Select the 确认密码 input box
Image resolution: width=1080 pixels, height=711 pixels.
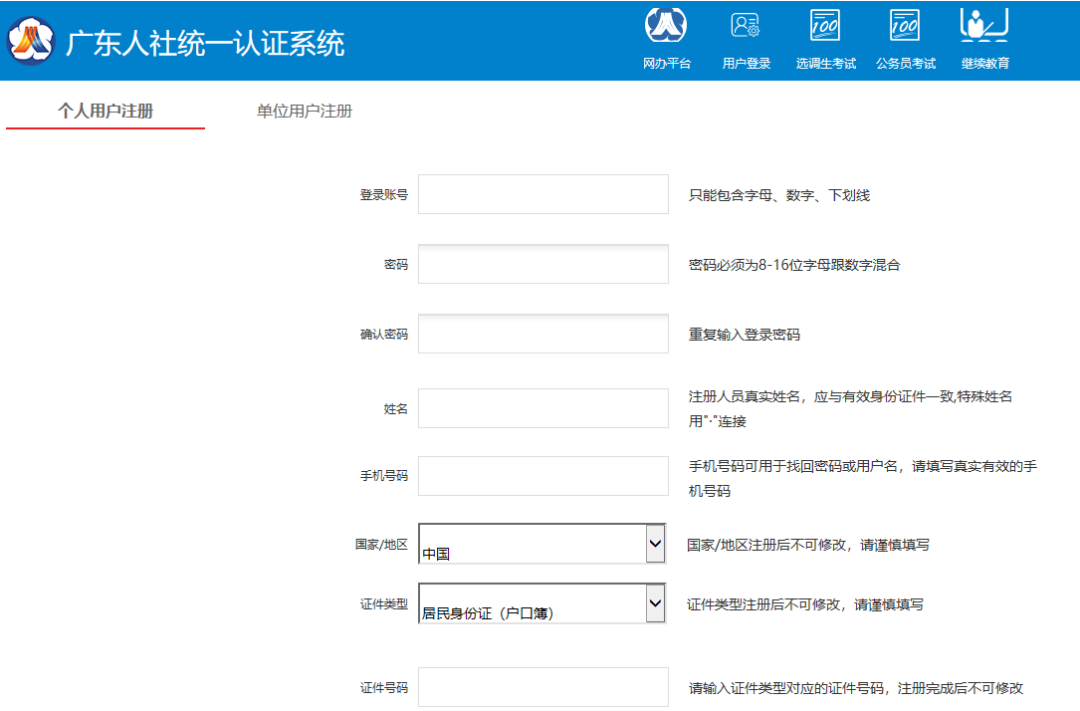coord(543,334)
